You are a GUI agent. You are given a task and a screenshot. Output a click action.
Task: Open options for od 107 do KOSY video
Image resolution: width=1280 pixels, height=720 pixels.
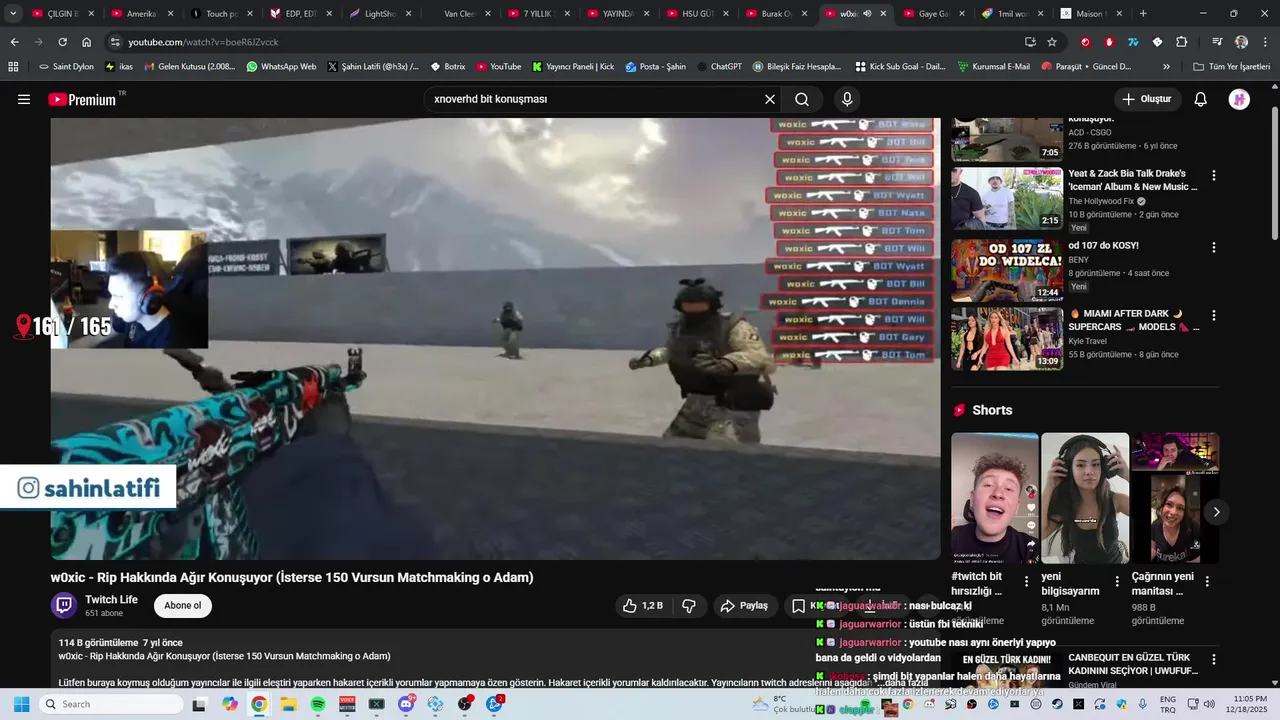pyautogui.click(x=1214, y=247)
